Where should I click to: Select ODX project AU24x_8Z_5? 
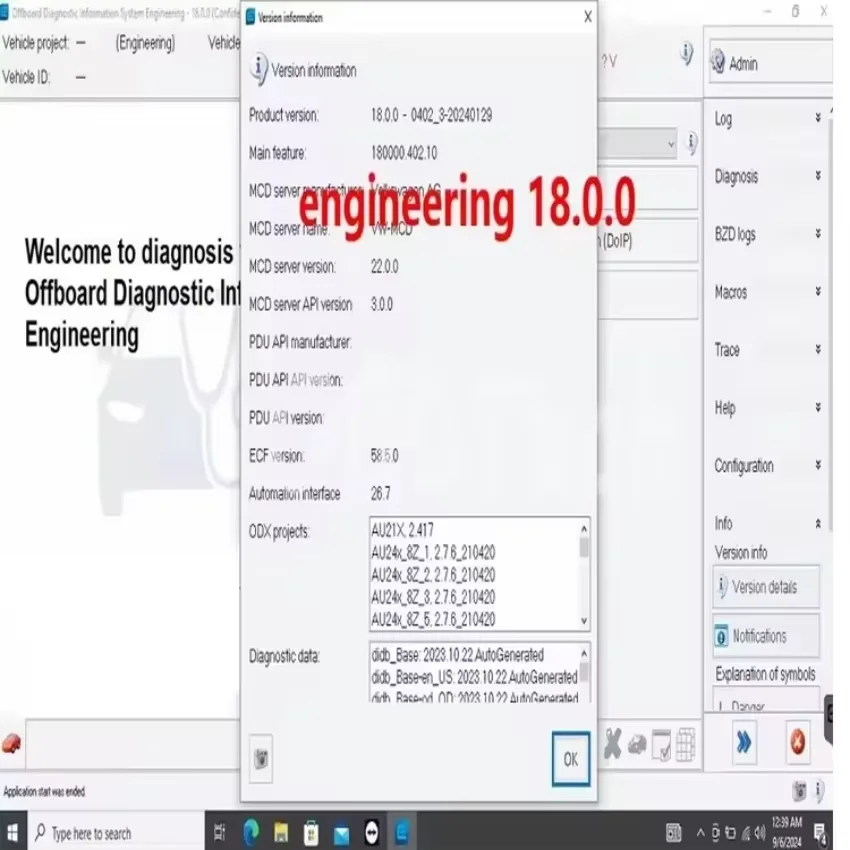tap(433, 619)
